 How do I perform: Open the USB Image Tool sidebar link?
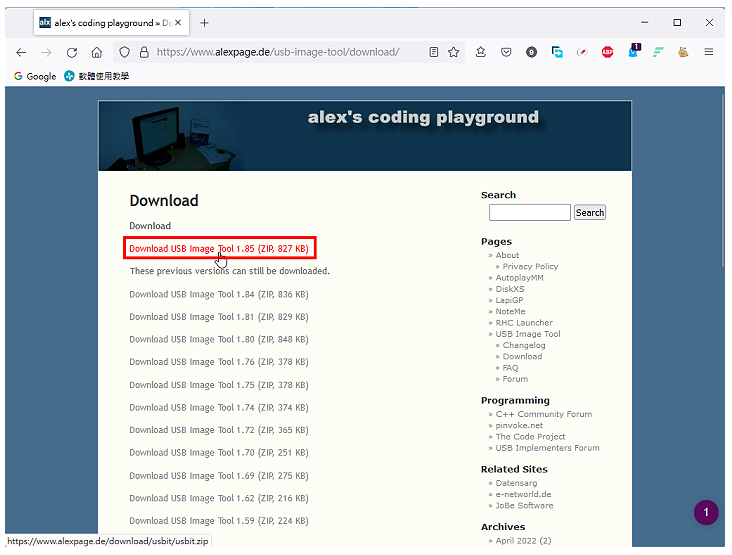click(528, 334)
